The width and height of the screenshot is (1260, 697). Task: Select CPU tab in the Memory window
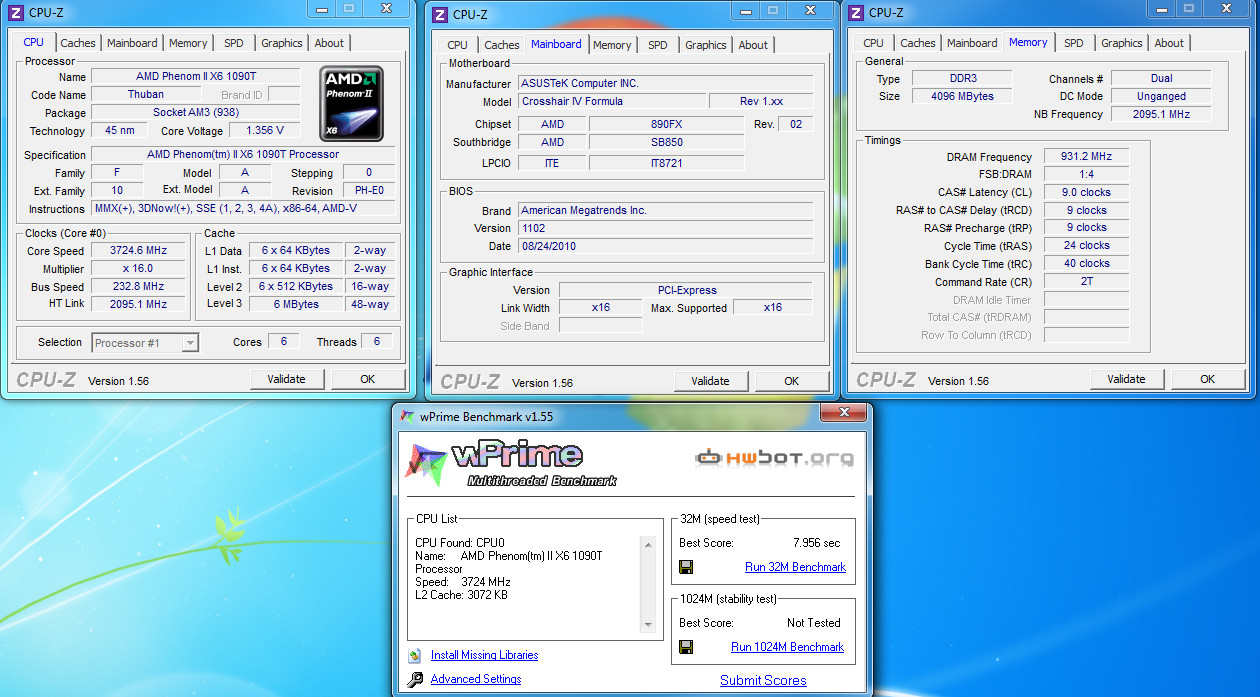[x=873, y=43]
